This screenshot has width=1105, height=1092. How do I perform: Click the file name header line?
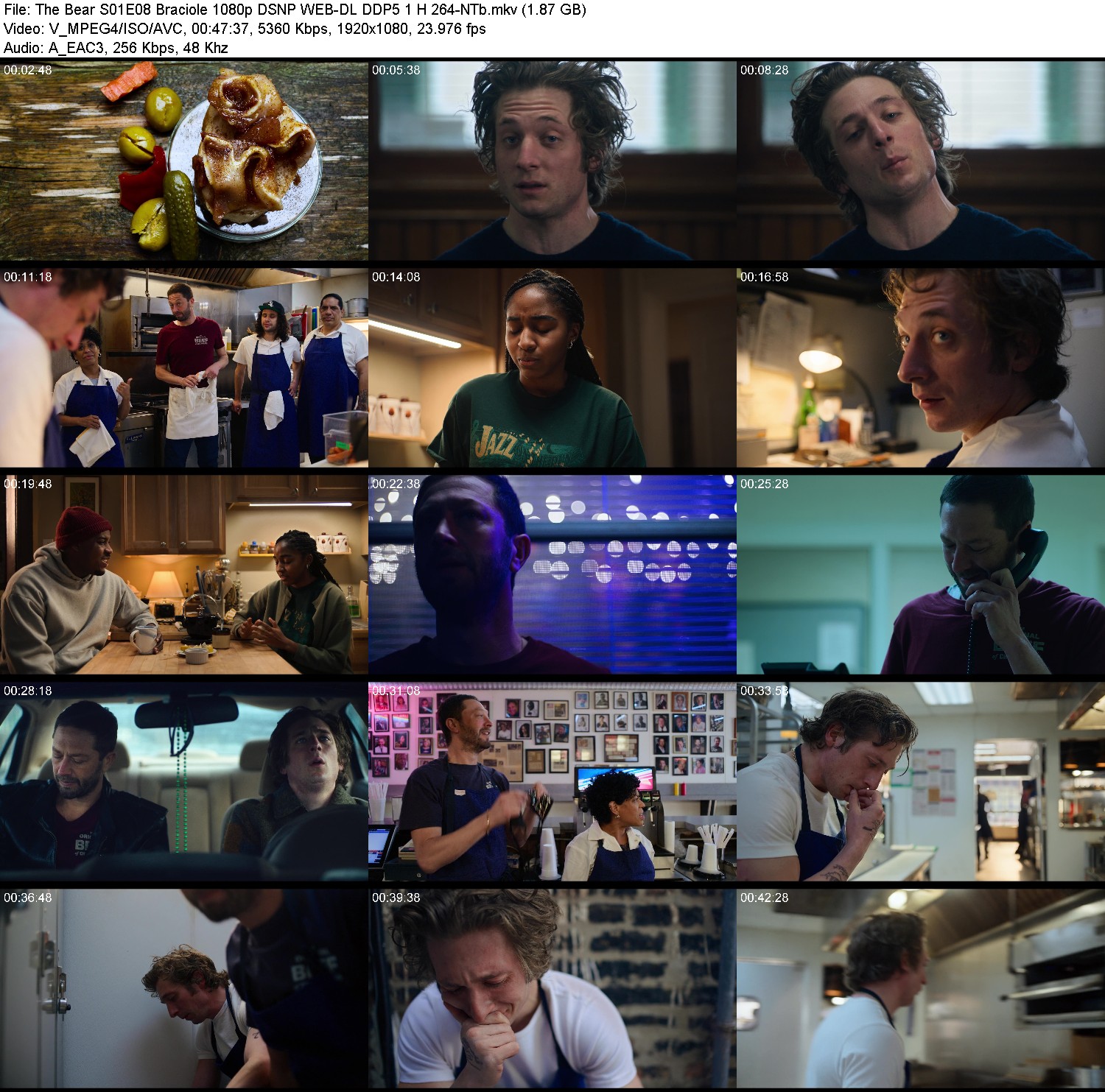[295, 10]
